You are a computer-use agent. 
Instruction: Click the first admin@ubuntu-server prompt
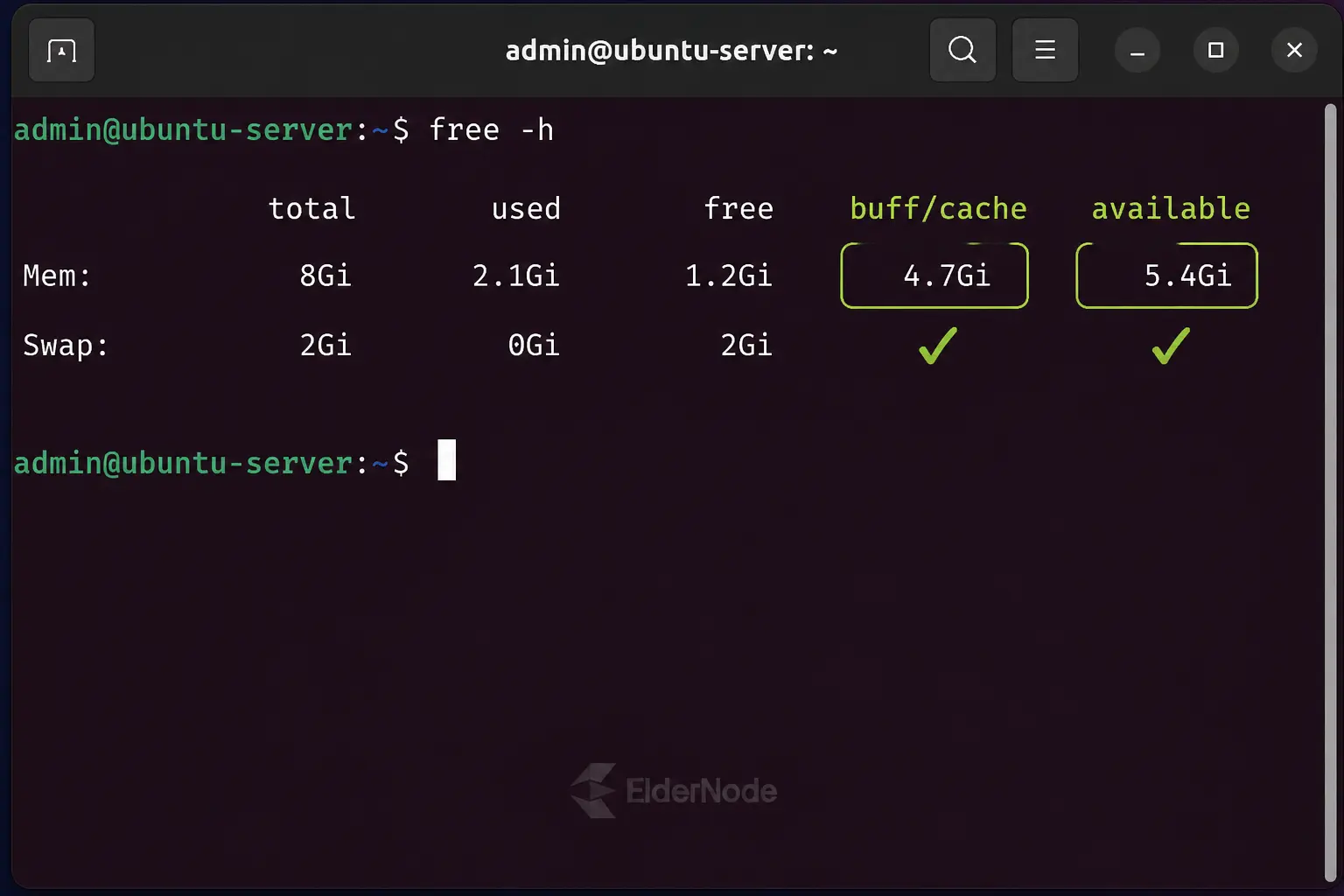[212, 129]
